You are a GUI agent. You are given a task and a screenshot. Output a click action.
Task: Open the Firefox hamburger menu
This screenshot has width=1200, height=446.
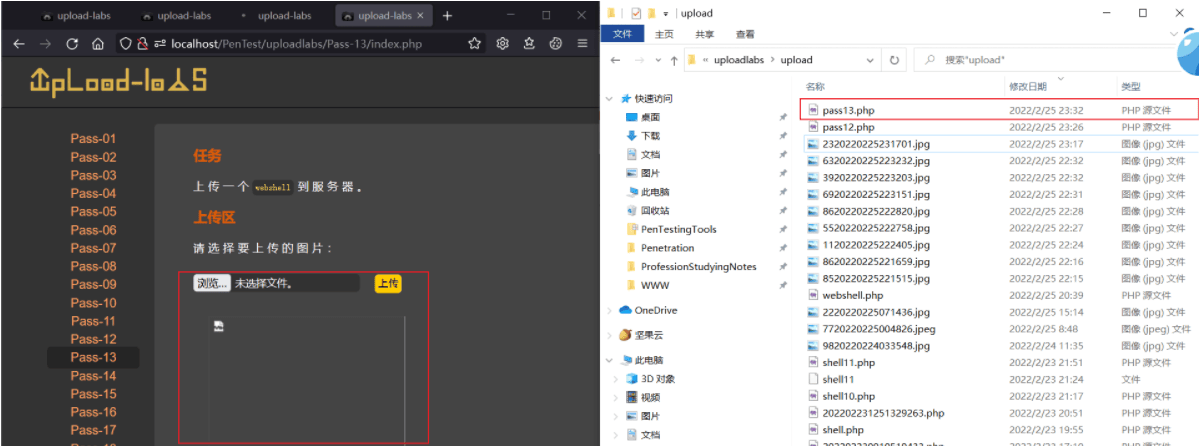(582, 44)
